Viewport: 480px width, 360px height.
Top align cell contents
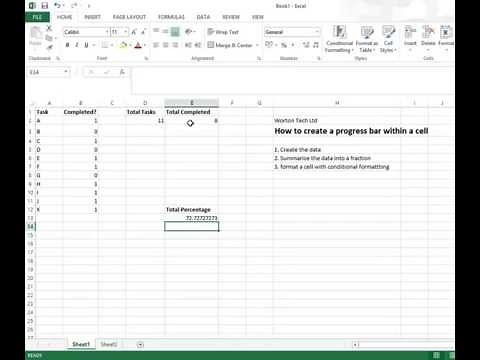156,32
